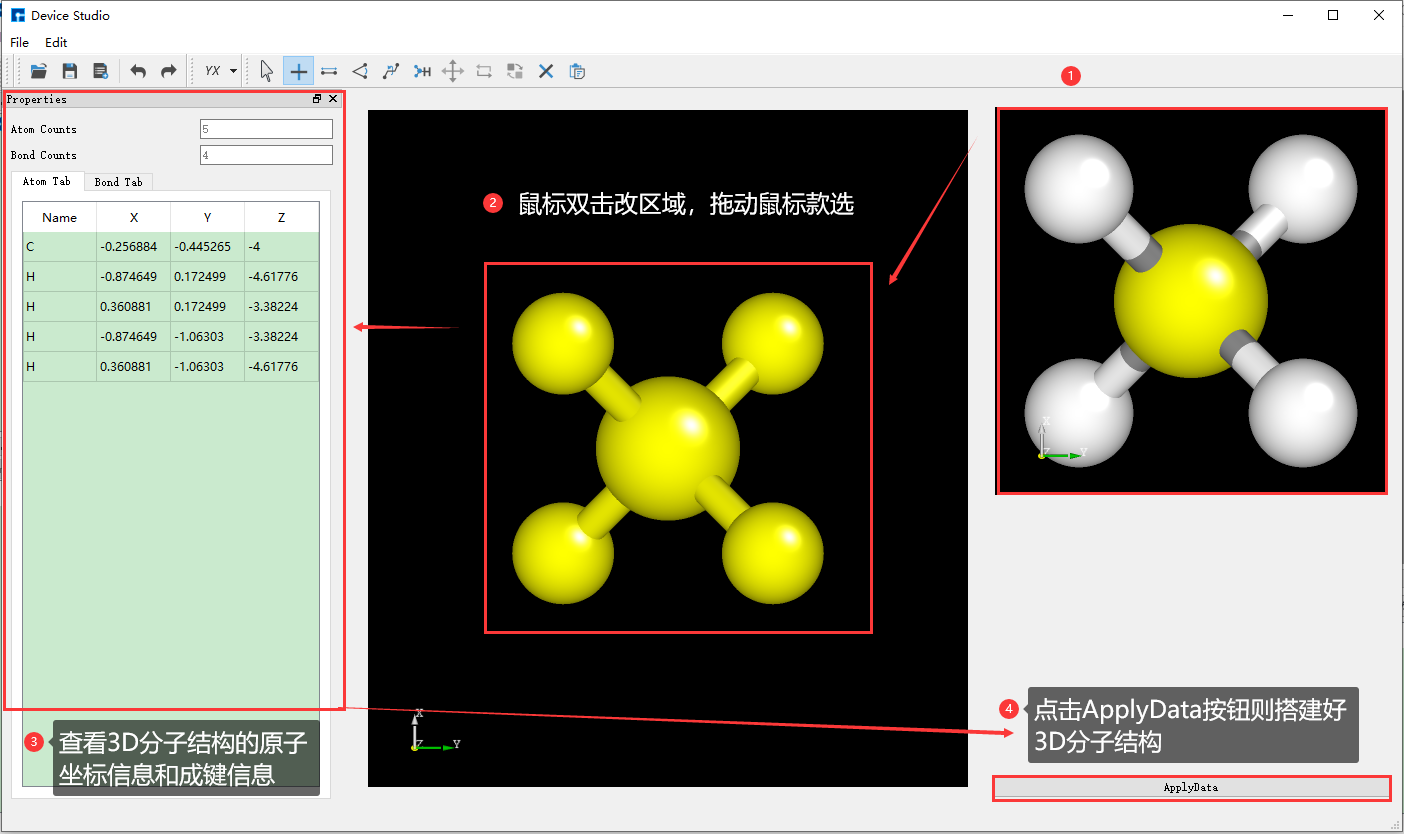Toggle the rectangle selection tool
1404x834 pixels.
point(484,71)
